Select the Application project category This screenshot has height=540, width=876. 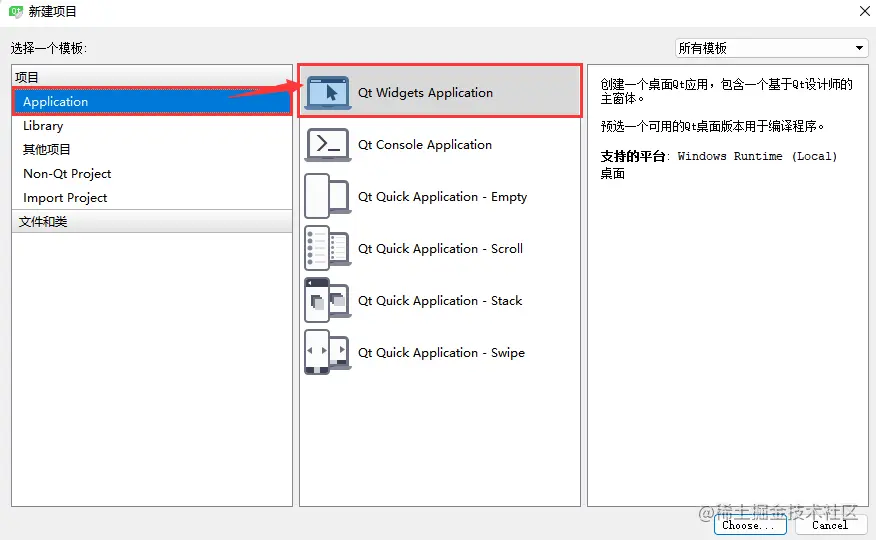pyautogui.click(x=152, y=102)
